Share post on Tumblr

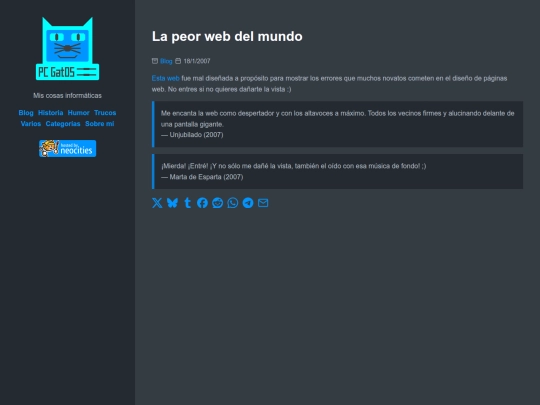tap(187, 203)
